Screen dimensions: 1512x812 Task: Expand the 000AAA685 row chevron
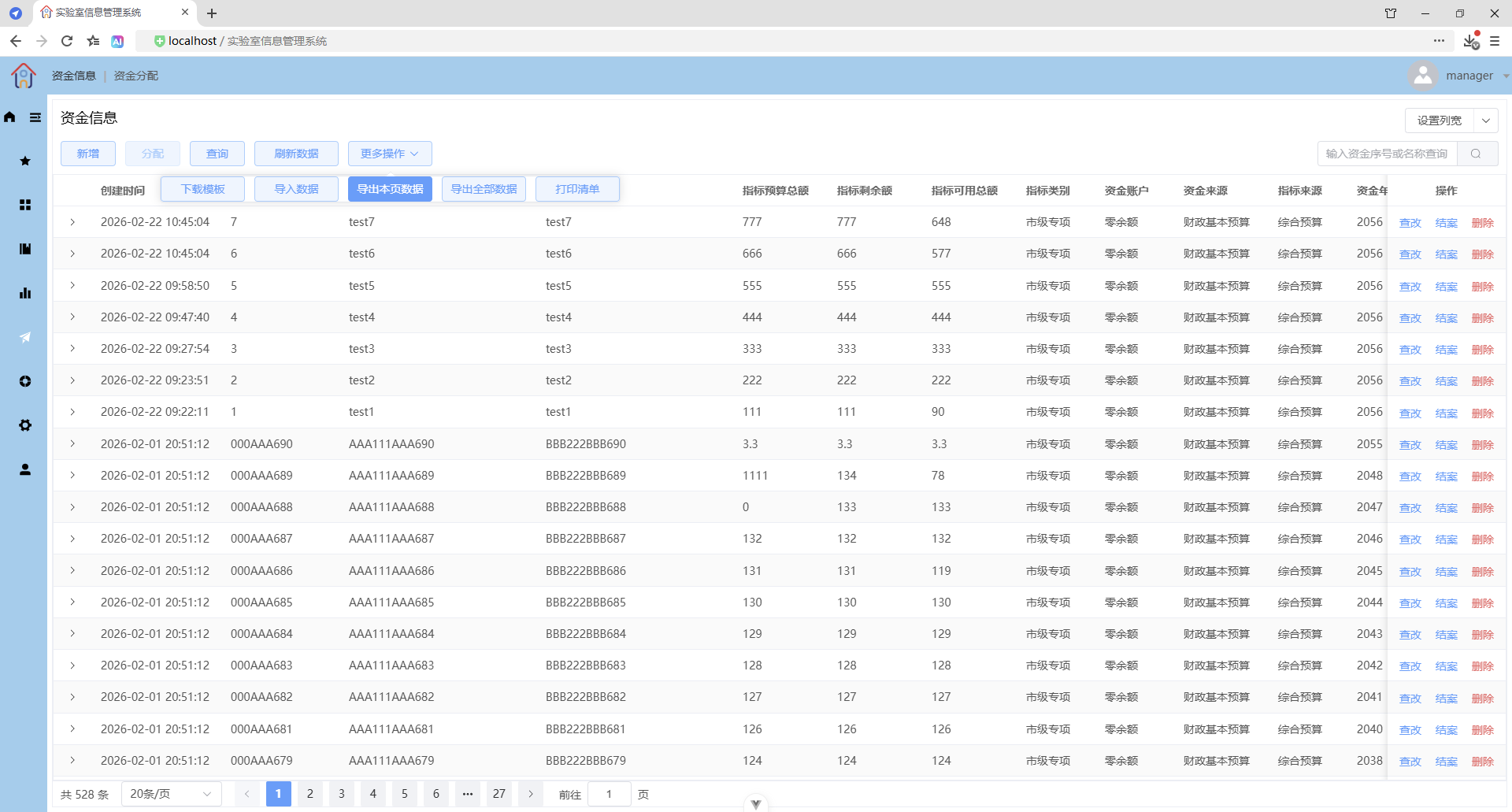(x=72, y=602)
